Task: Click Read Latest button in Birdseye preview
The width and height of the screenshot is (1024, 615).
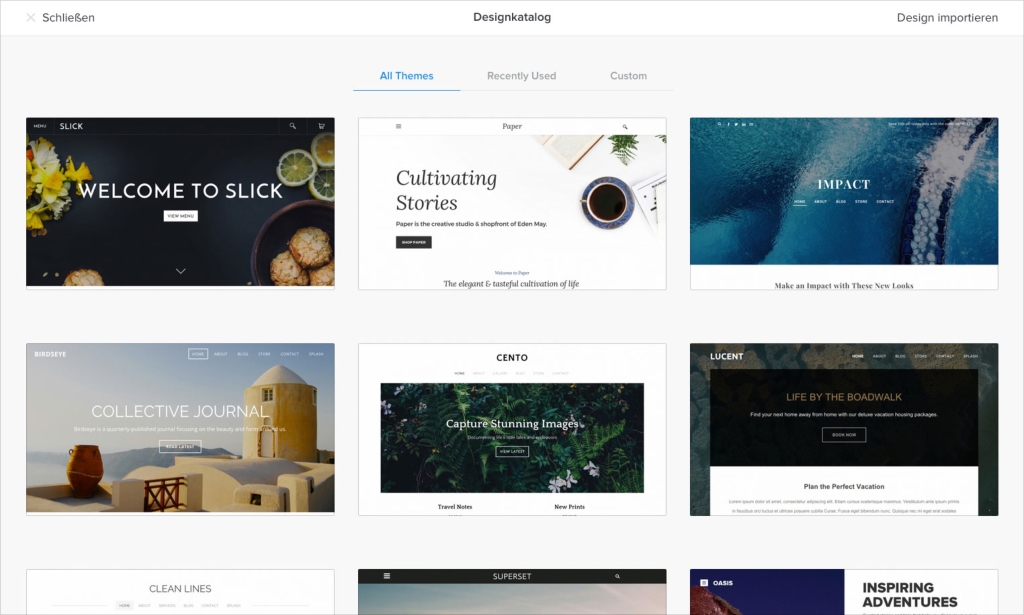Action: [x=180, y=447]
